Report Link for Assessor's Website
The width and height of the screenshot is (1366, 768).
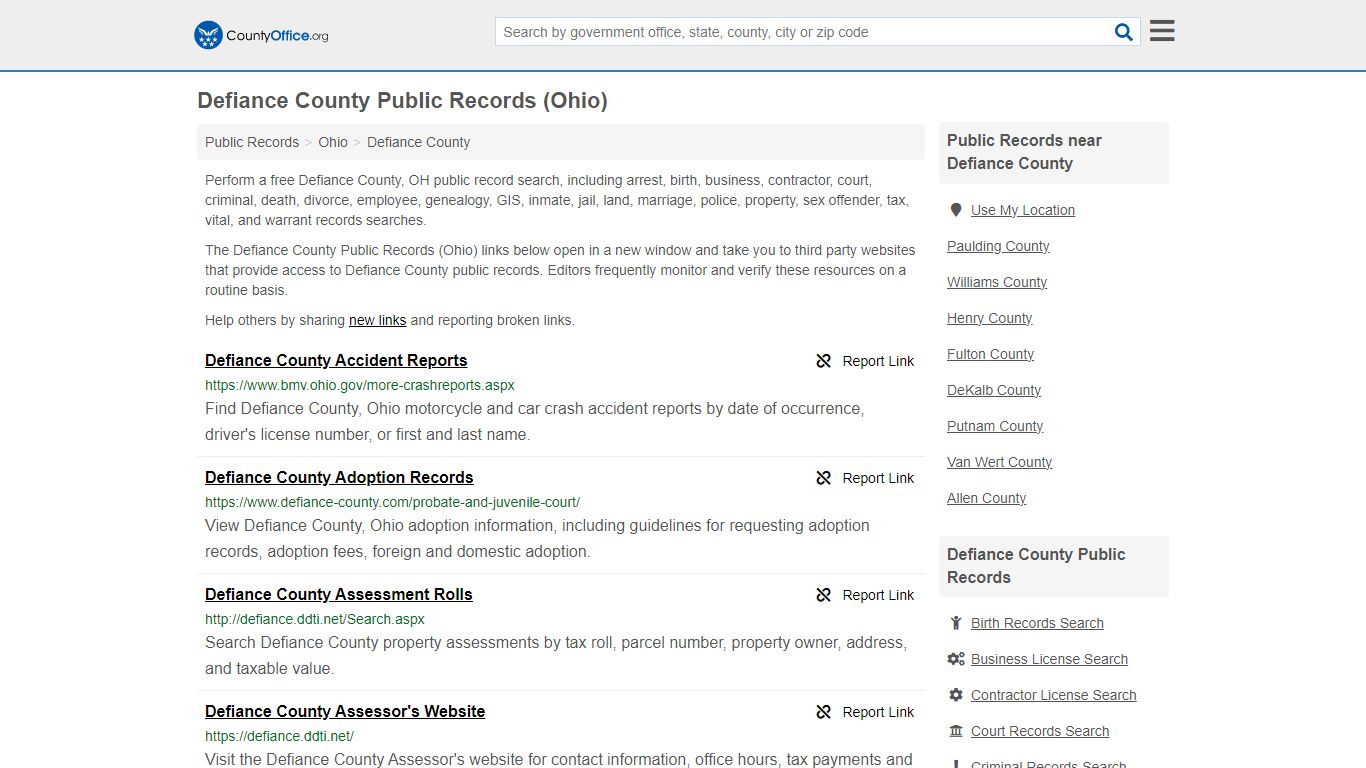tap(878, 712)
